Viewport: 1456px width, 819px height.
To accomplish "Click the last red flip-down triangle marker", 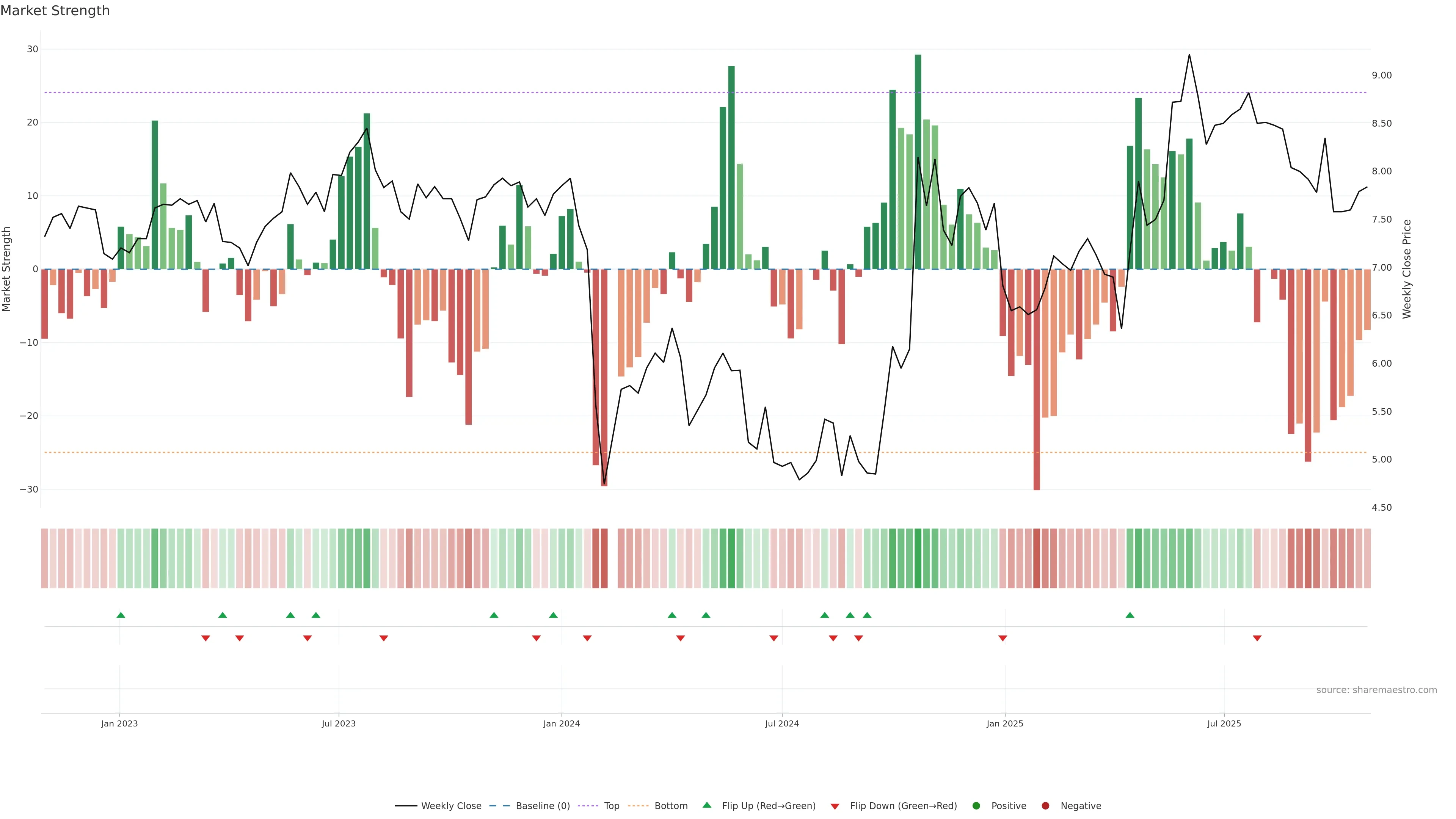I will (1257, 638).
